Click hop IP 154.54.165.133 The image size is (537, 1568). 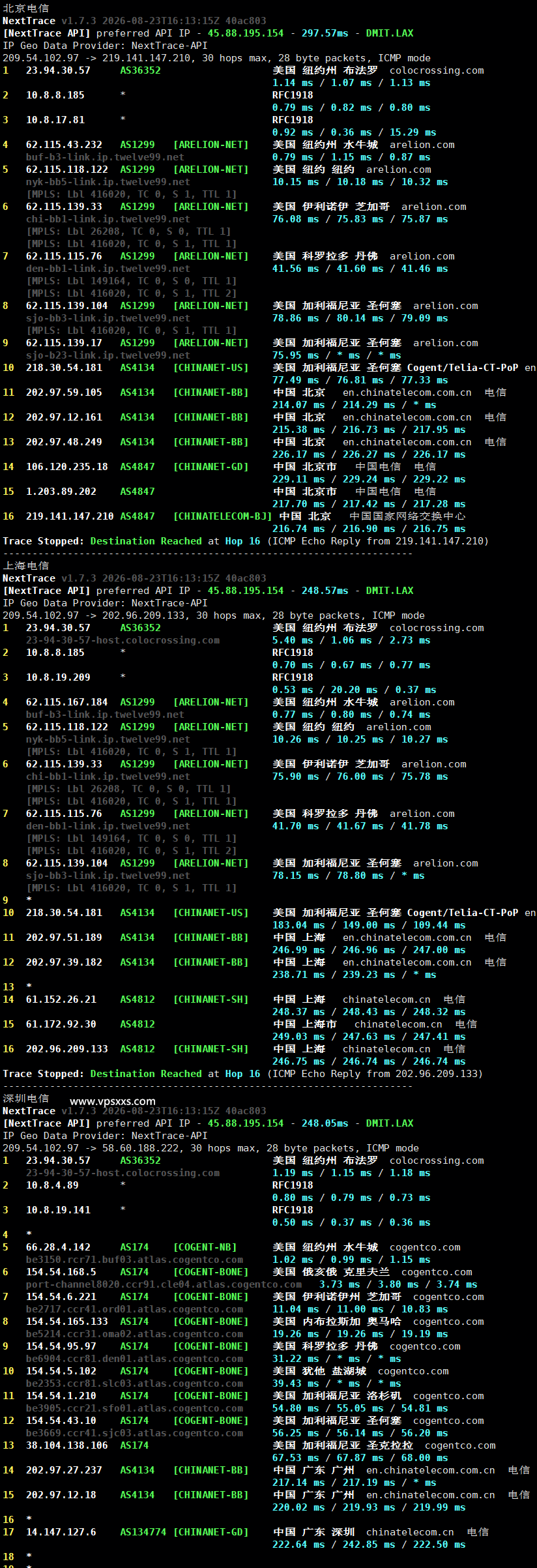pos(67,1322)
